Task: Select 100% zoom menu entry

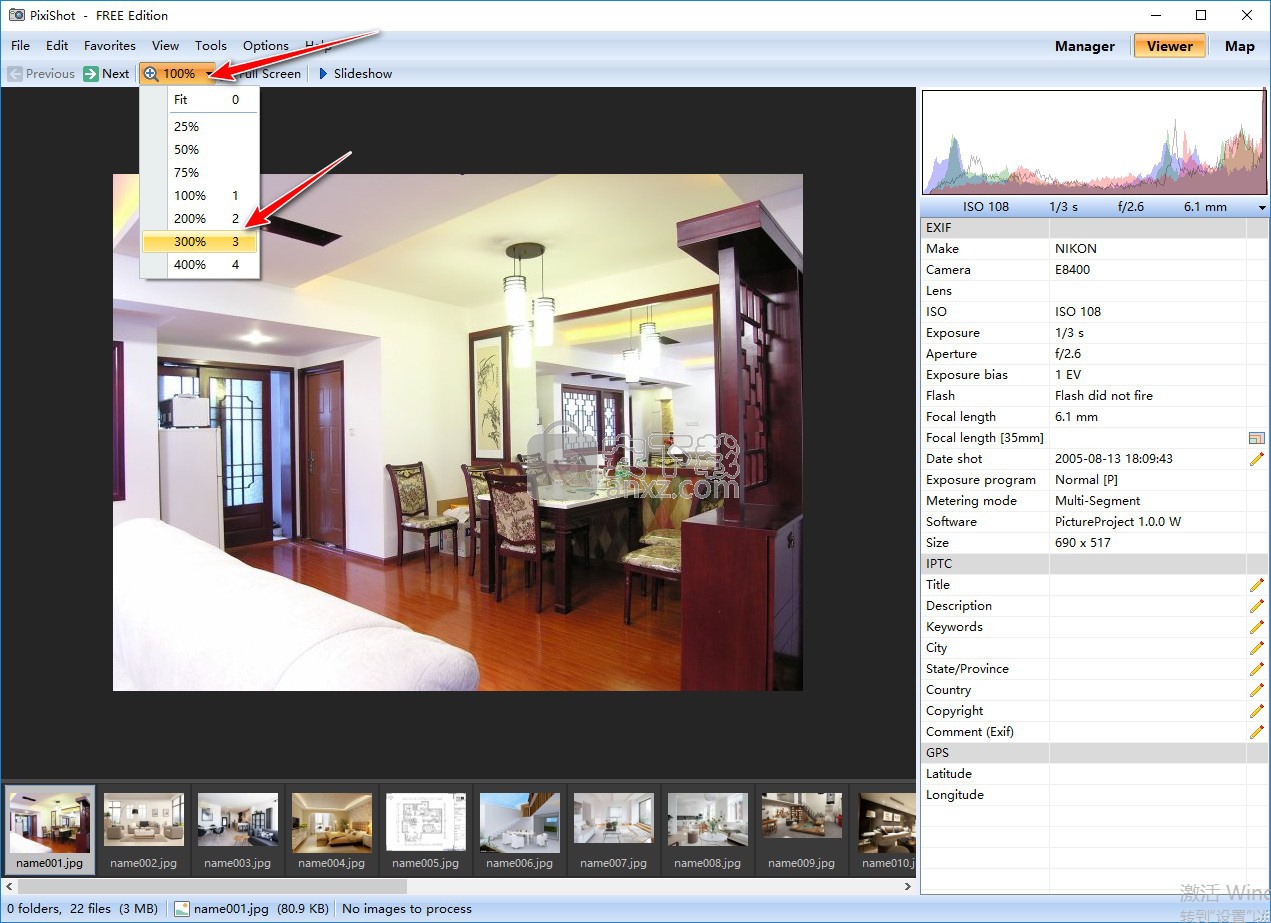Action: click(x=200, y=195)
